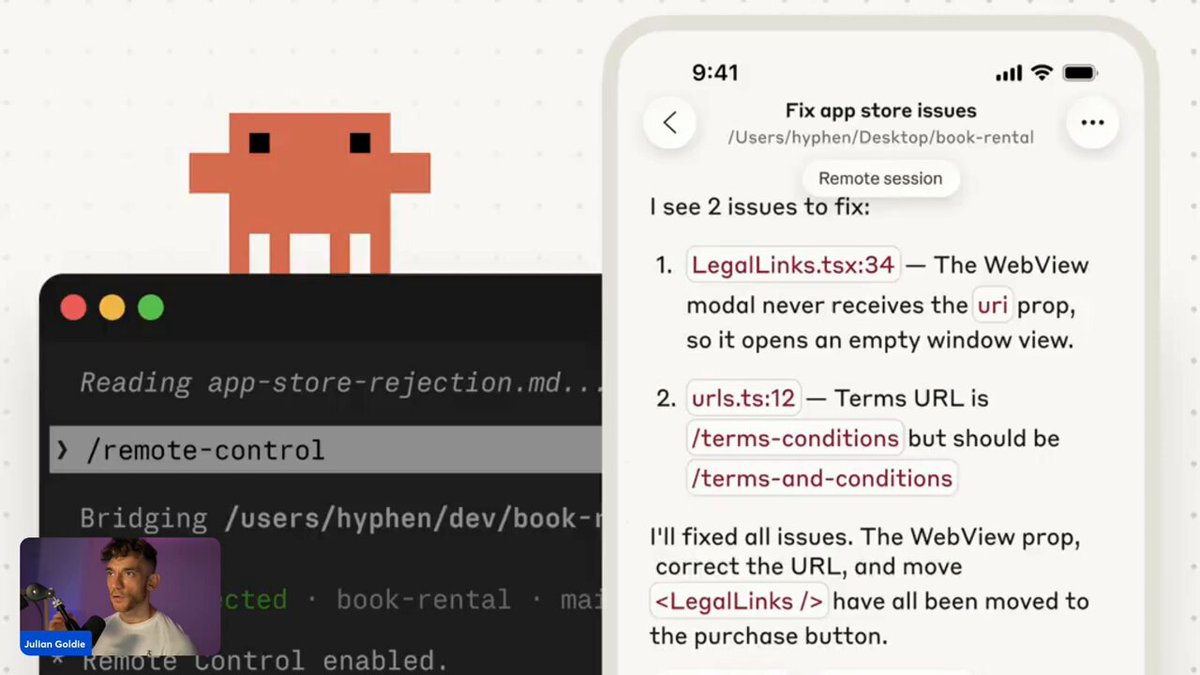Screen dimensions: 1200x675
Task: Tap the battery icon in phone status bar
Action: tap(1080, 73)
